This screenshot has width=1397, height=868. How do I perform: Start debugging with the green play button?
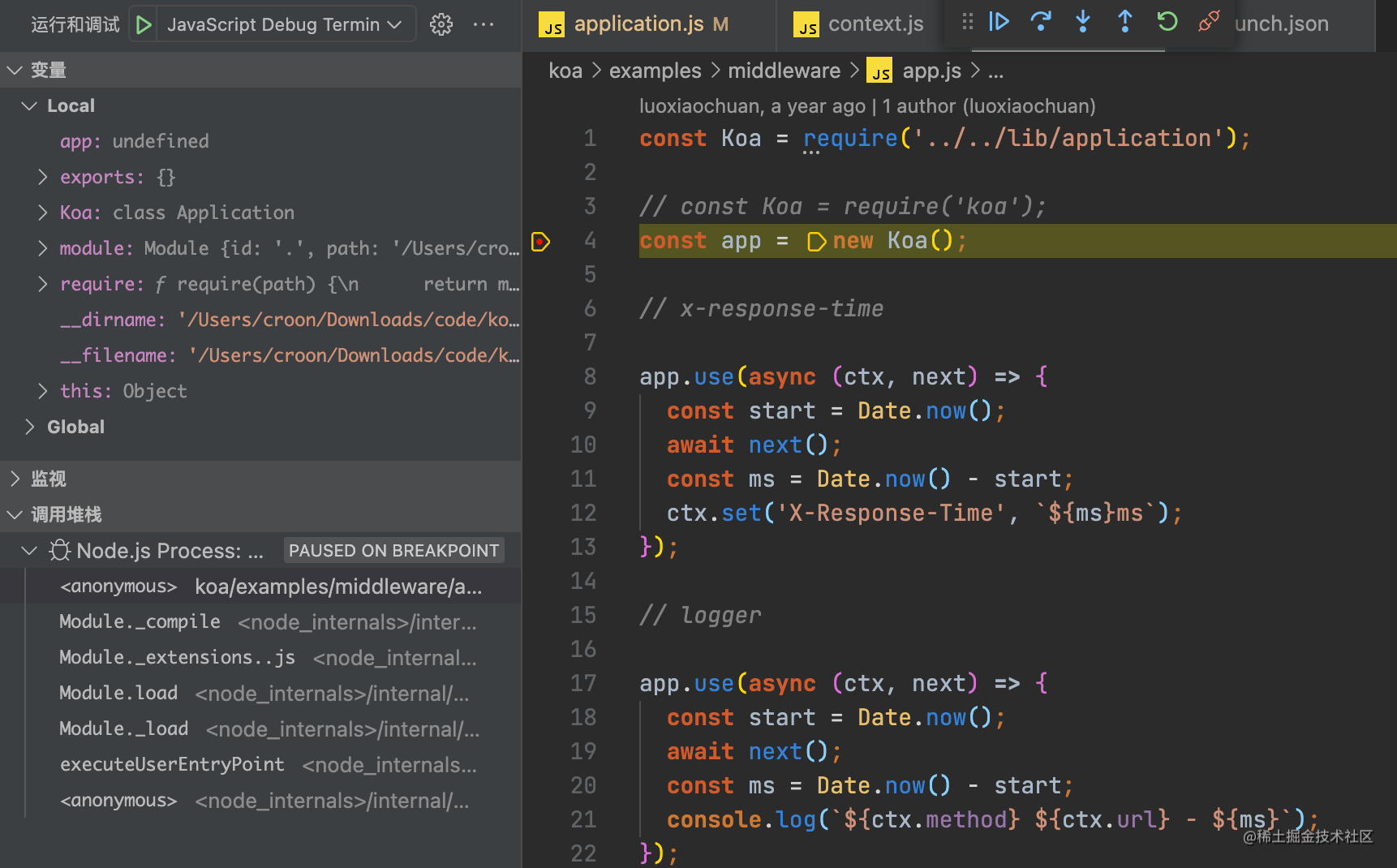pos(144,24)
